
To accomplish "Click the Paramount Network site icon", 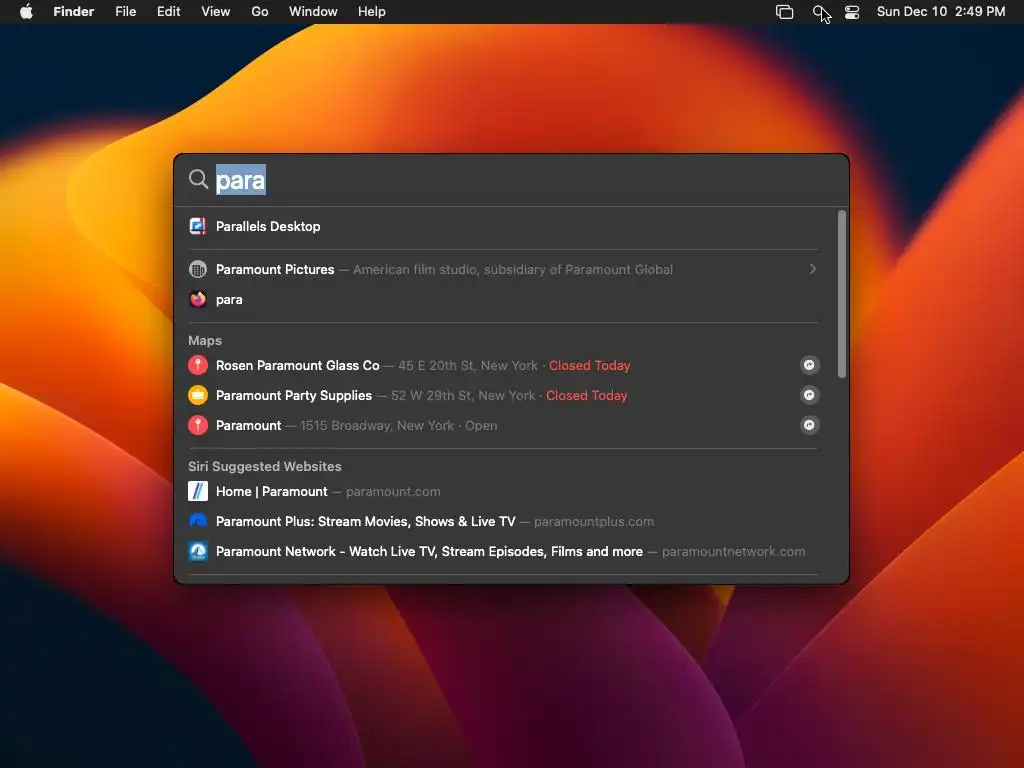I will 198,551.
